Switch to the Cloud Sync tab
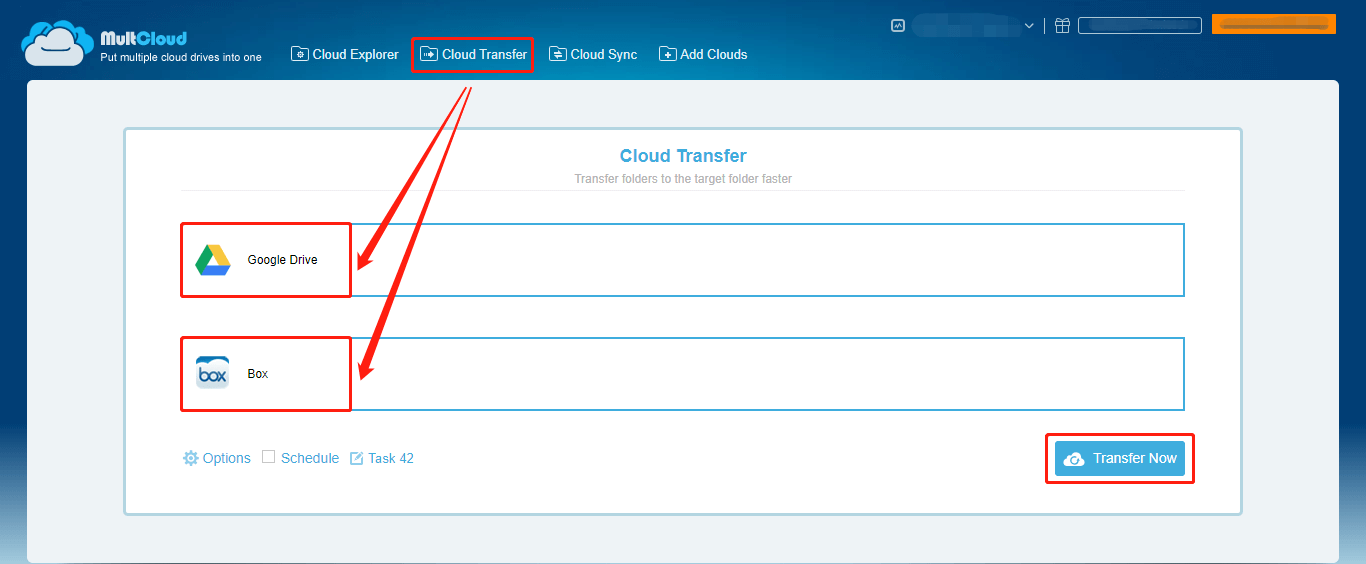Image resolution: width=1366 pixels, height=564 pixels. tap(593, 54)
